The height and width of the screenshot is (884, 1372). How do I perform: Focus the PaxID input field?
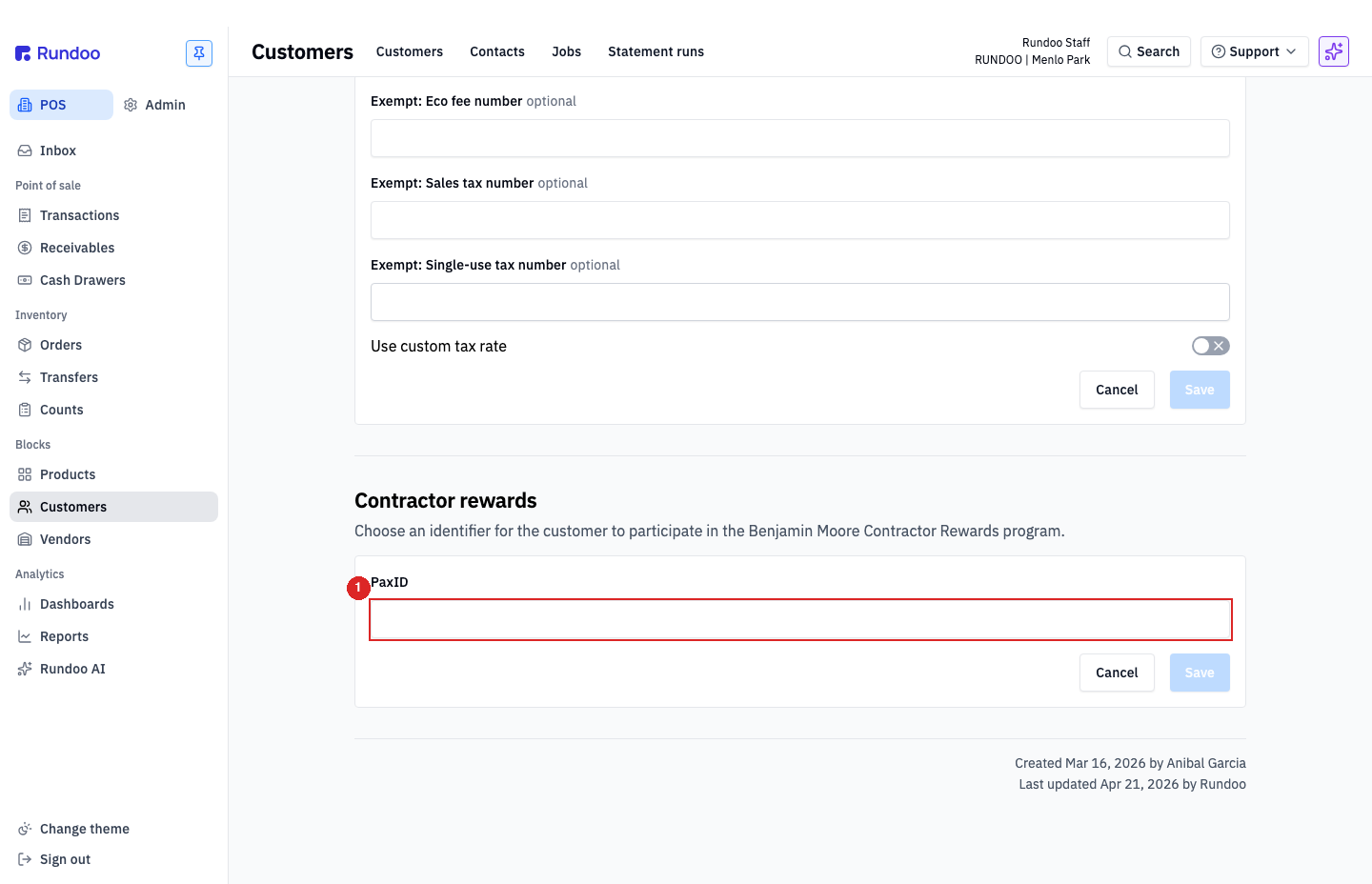click(800, 620)
